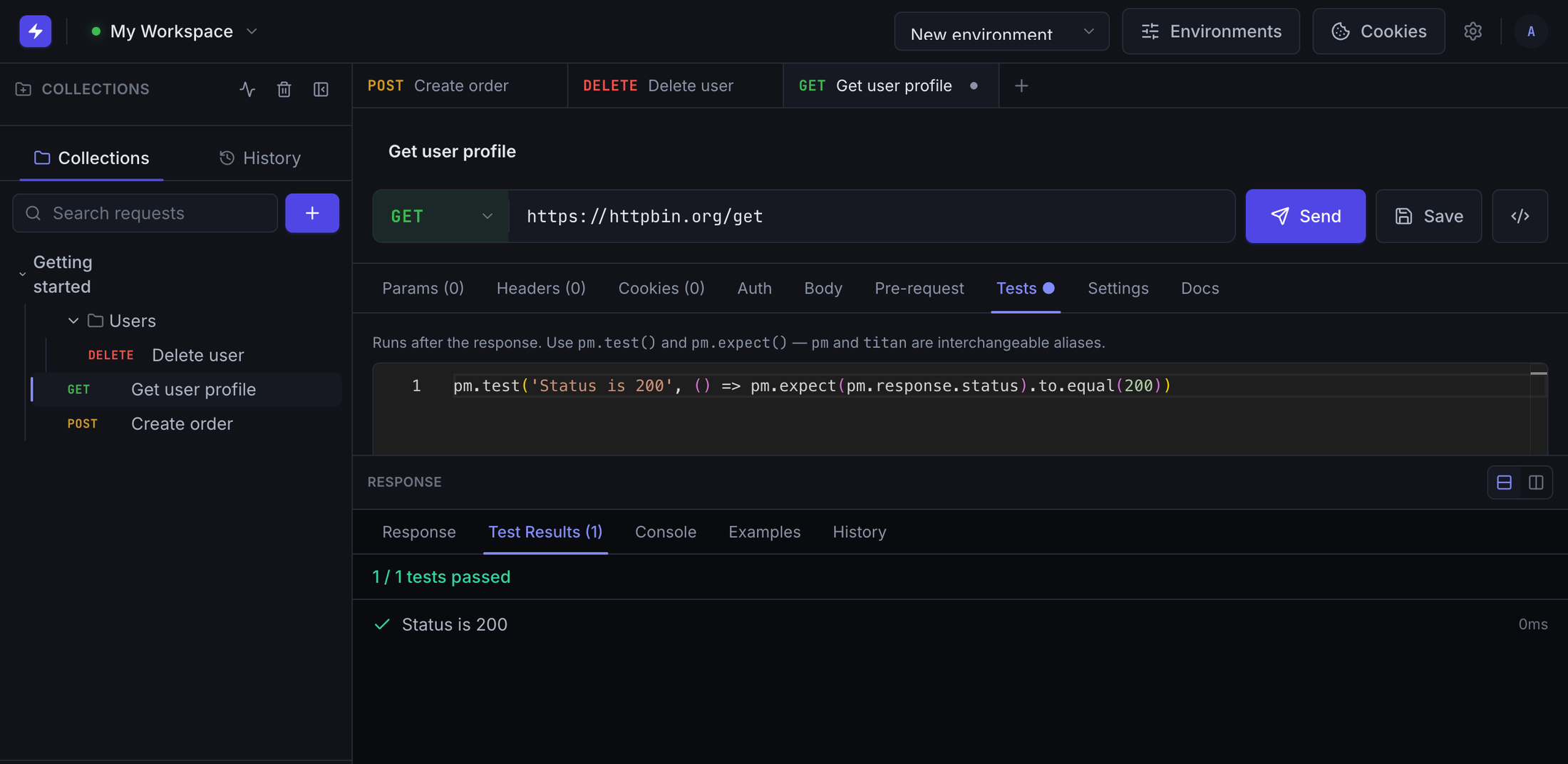The width and height of the screenshot is (1568, 764).
Task: Open the My Workspace switcher
Action: pyautogui.click(x=174, y=31)
